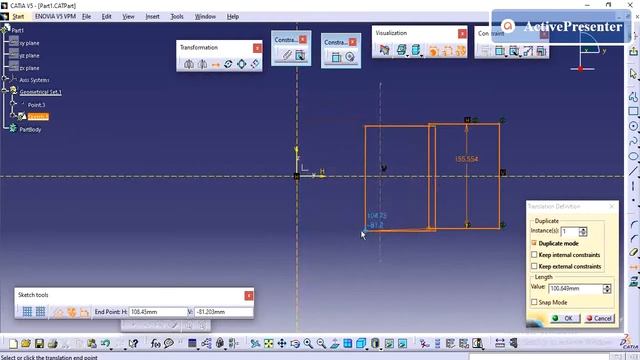Image resolution: width=640 pixels, height=360 pixels.
Task: Select the Rectangle tool on right toolbar
Action: tap(633, 111)
